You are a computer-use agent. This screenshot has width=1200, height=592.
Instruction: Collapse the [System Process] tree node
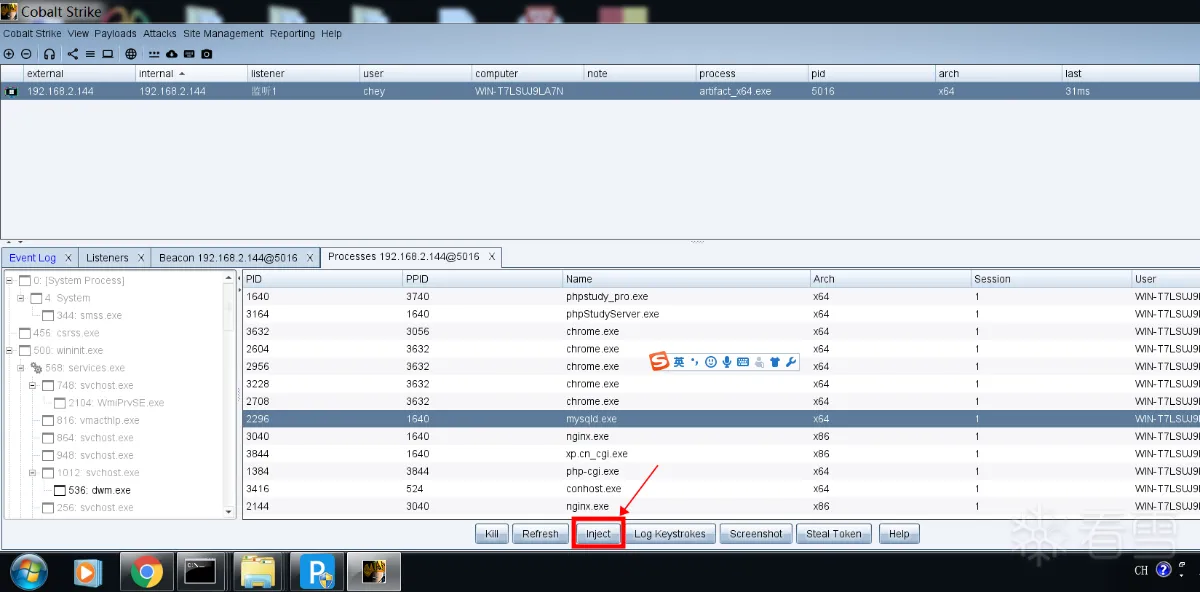pos(10,281)
